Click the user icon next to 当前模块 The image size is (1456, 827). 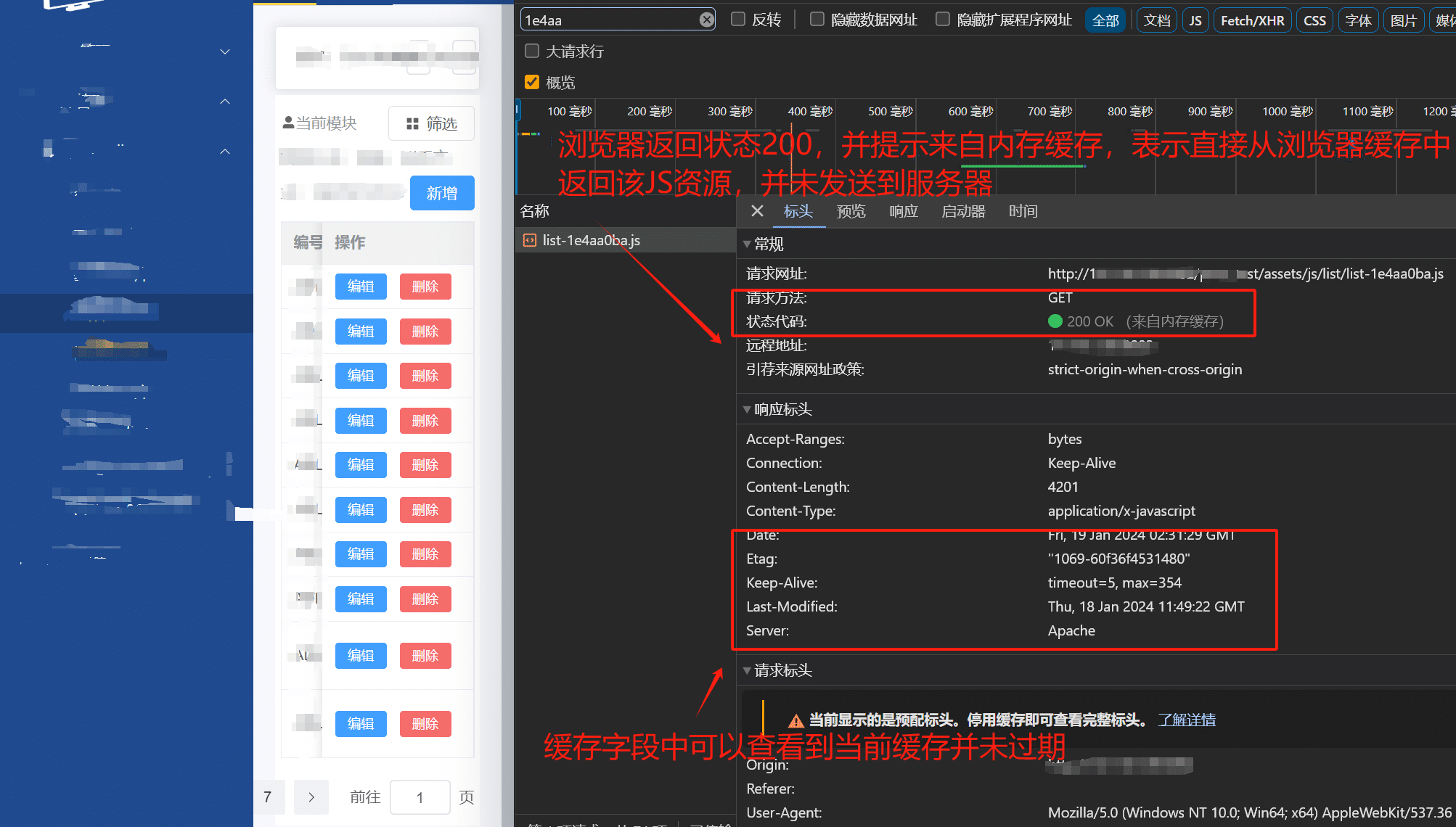pos(288,123)
